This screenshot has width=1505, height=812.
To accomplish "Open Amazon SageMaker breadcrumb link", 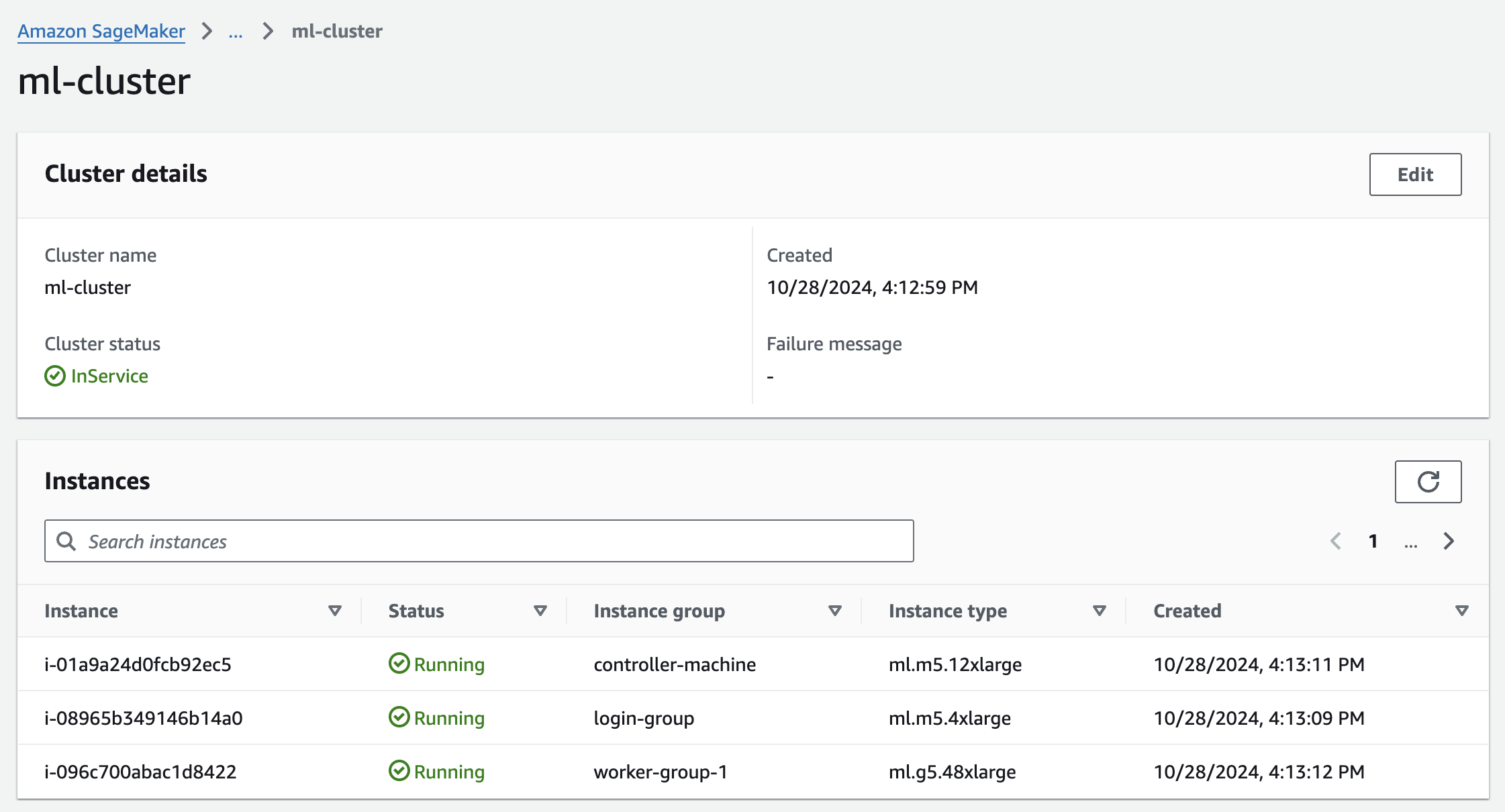I will tap(101, 31).
